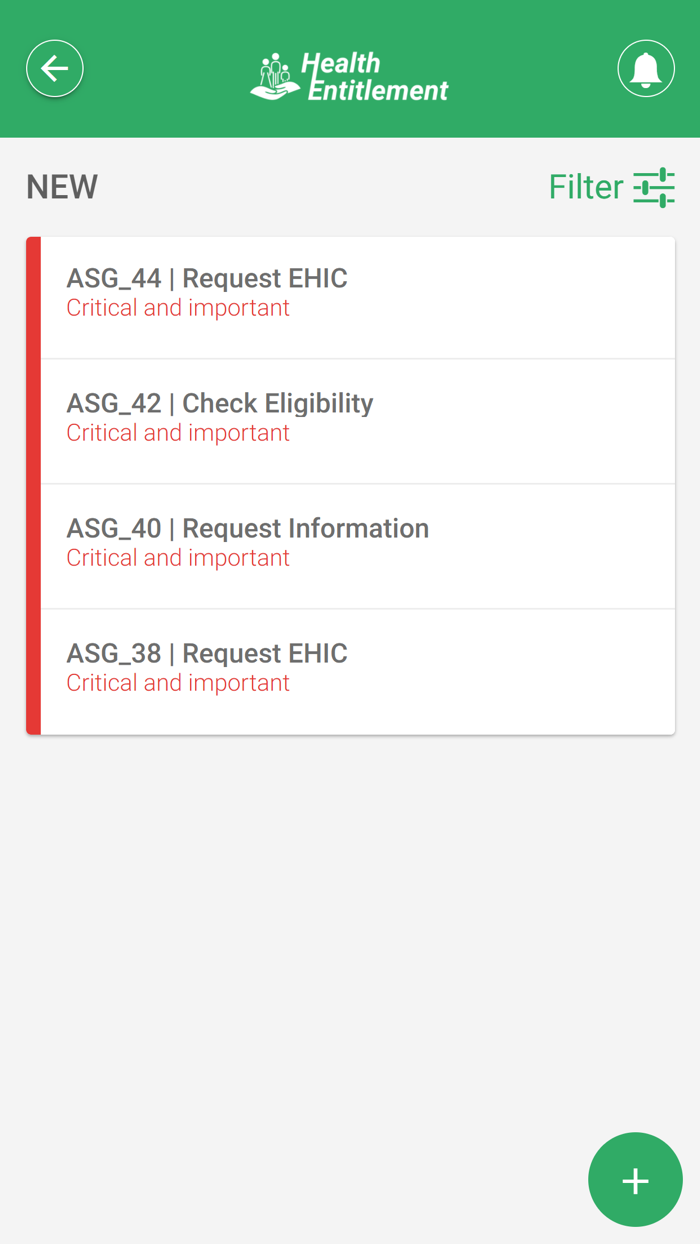Tap Critical and important on ASG_40
Image resolution: width=700 pixels, height=1244 pixels.
177,558
